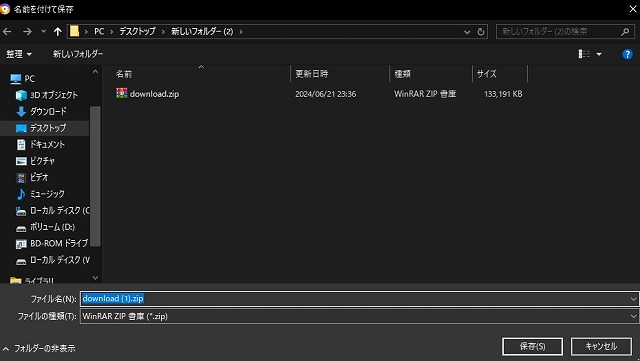Viewport: 640px width, 361px height.
Task: Refresh the folder view icon
Action: pyautogui.click(x=481, y=32)
